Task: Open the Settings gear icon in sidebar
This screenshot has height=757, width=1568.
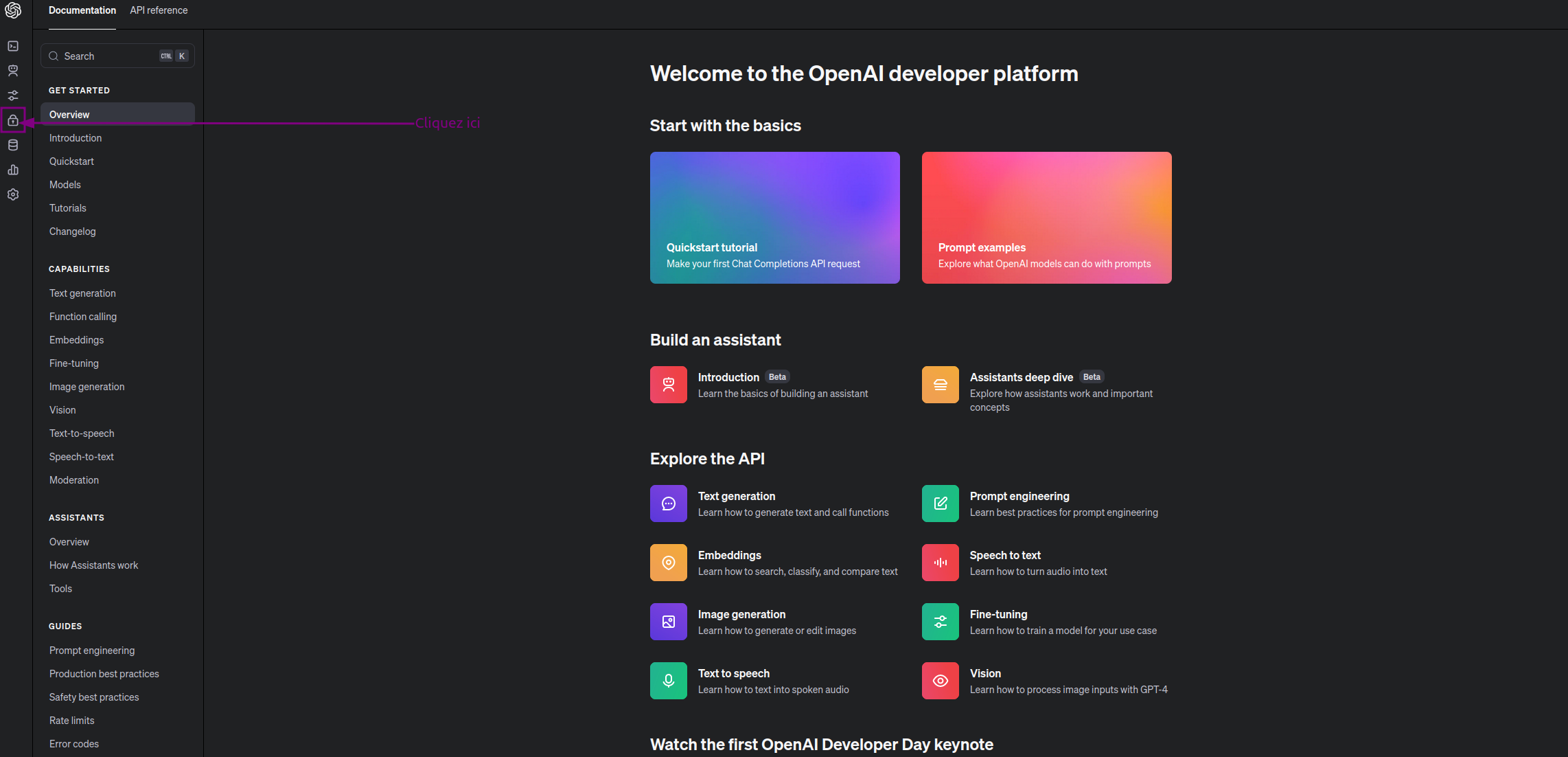Action: 13,194
